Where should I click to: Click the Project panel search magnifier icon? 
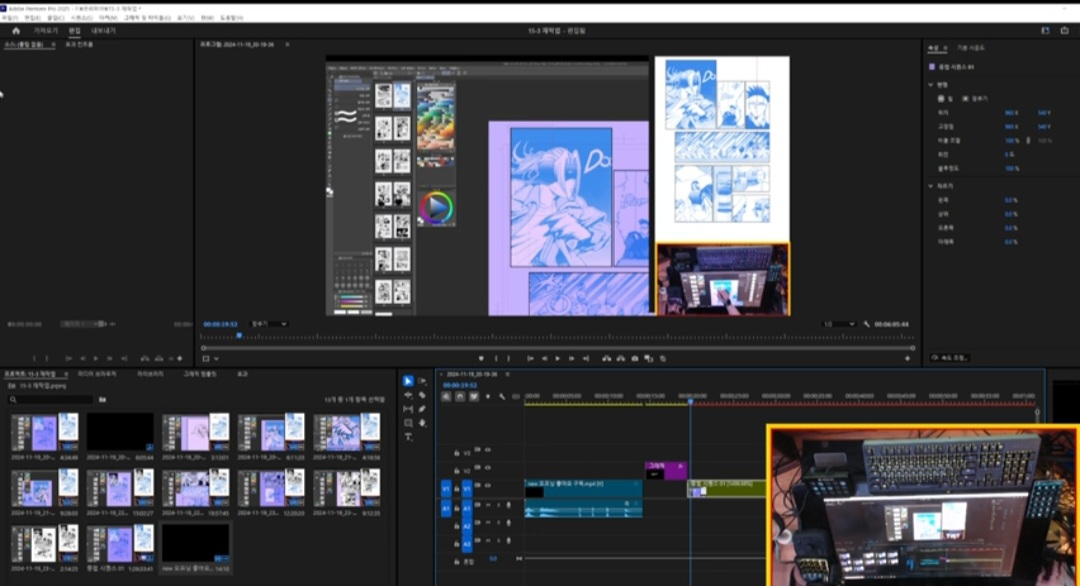(13, 399)
